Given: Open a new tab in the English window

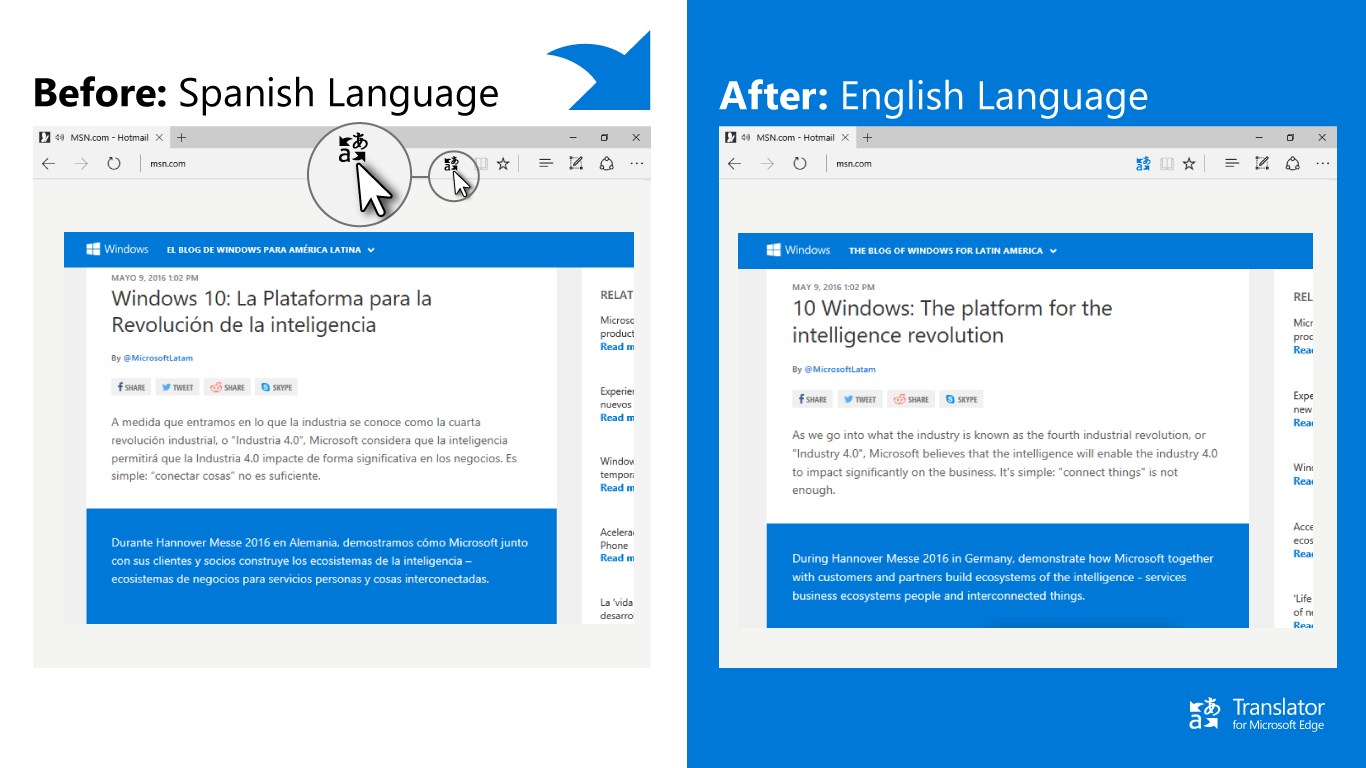Looking at the screenshot, I should tap(867, 137).
